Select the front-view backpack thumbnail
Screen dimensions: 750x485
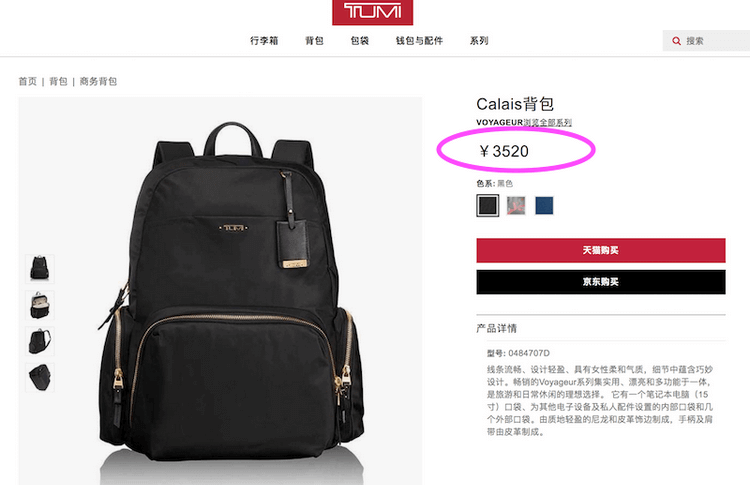[x=40, y=269]
